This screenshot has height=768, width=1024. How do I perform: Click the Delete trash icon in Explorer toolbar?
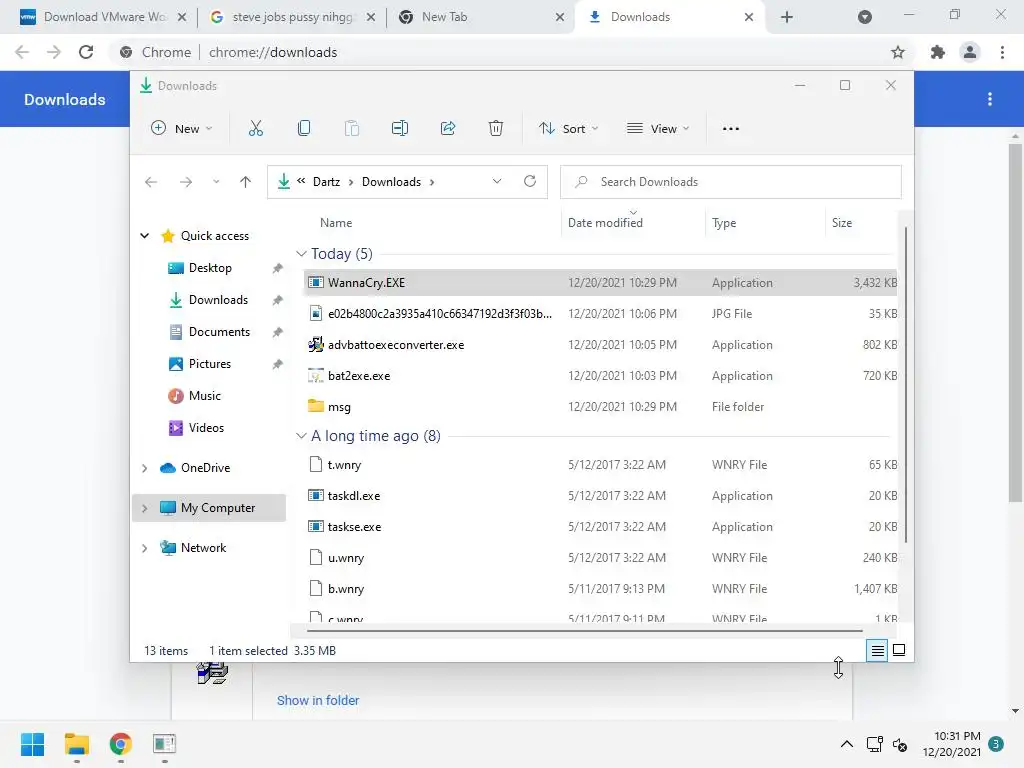coord(496,129)
